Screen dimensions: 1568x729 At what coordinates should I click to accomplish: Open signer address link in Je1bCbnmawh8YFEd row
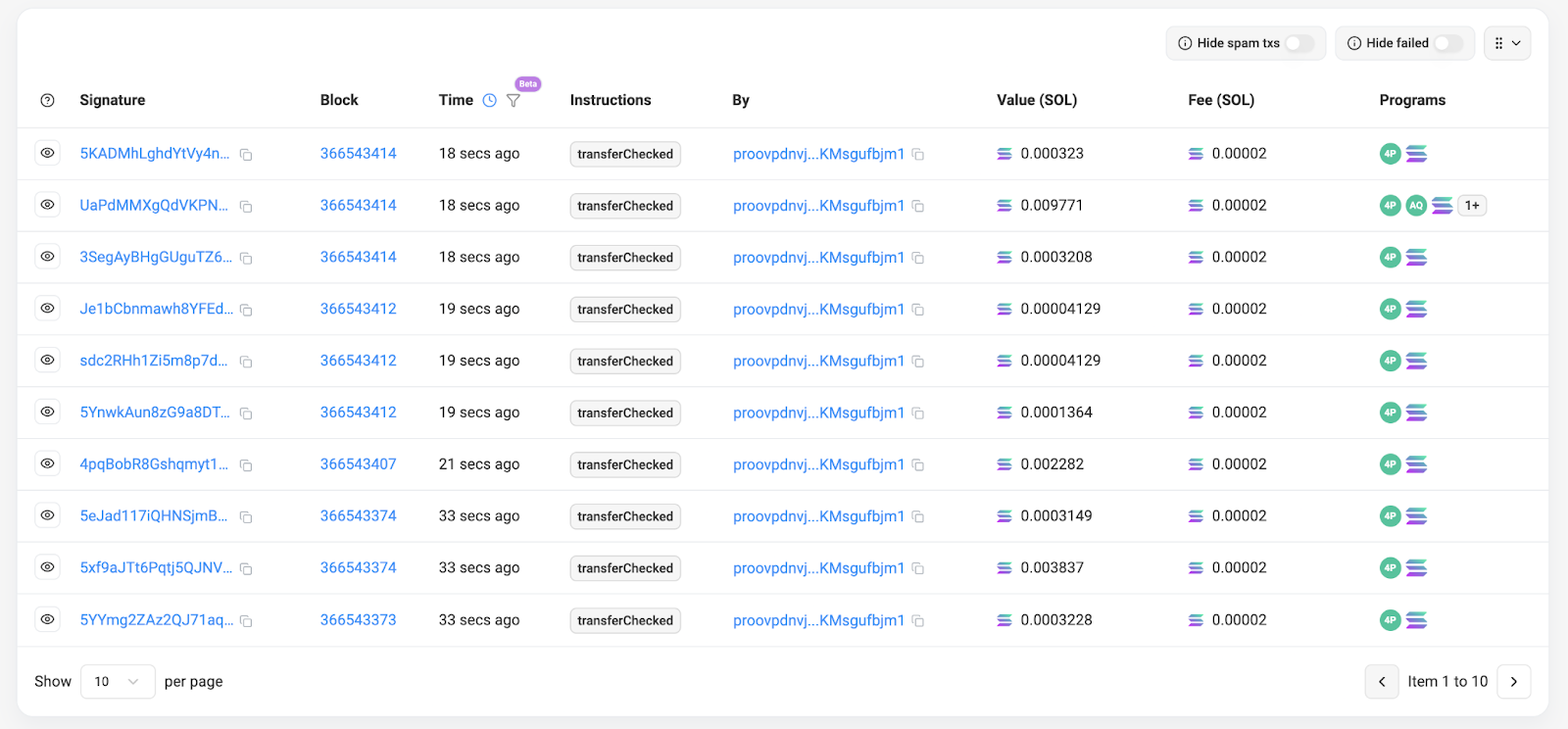(818, 310)
